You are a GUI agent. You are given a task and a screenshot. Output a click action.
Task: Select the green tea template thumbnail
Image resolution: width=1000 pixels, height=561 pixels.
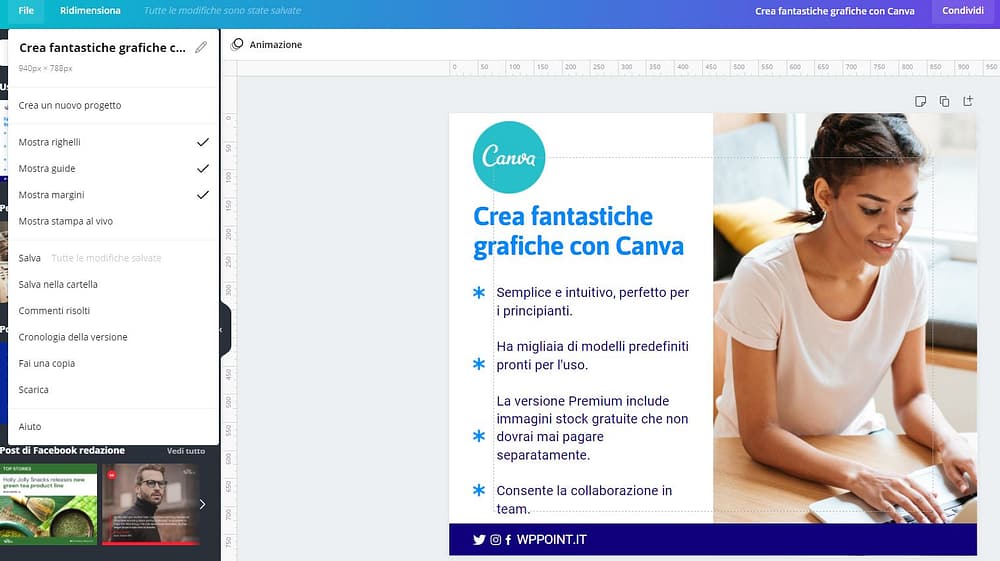(x=48, y=504)
